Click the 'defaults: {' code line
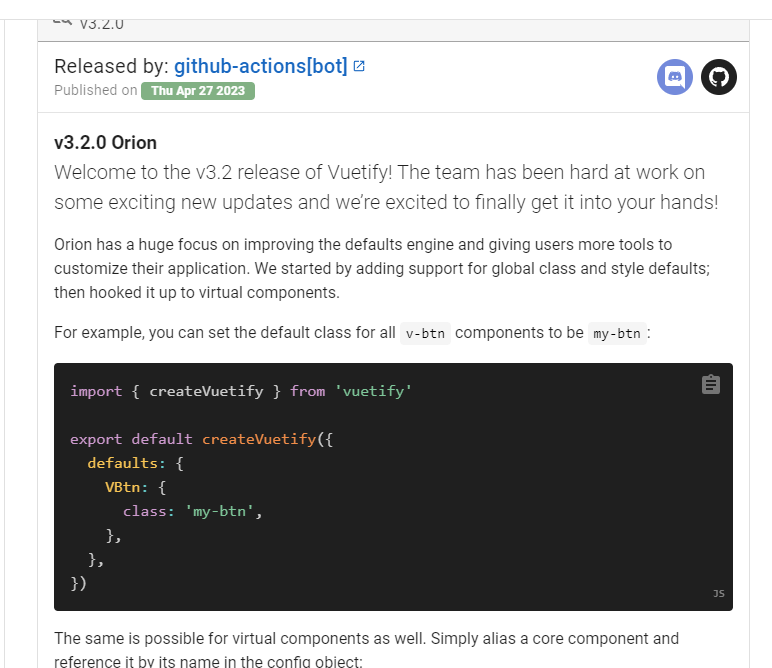 pyautogui.click(x=135, y=463)
